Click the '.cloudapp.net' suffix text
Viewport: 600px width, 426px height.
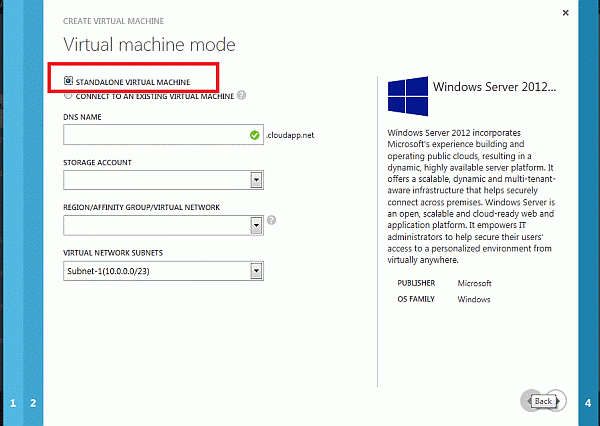[x=290, y=135]
